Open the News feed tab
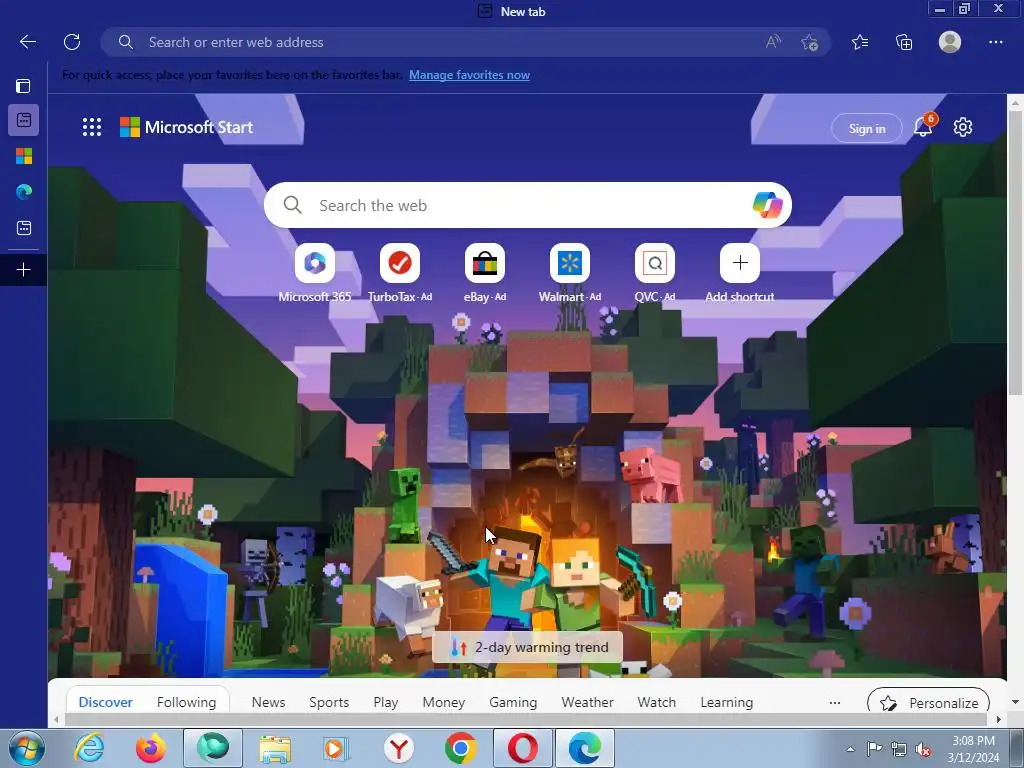Screen dimensions: 1024x768 [x=268, y=703]
